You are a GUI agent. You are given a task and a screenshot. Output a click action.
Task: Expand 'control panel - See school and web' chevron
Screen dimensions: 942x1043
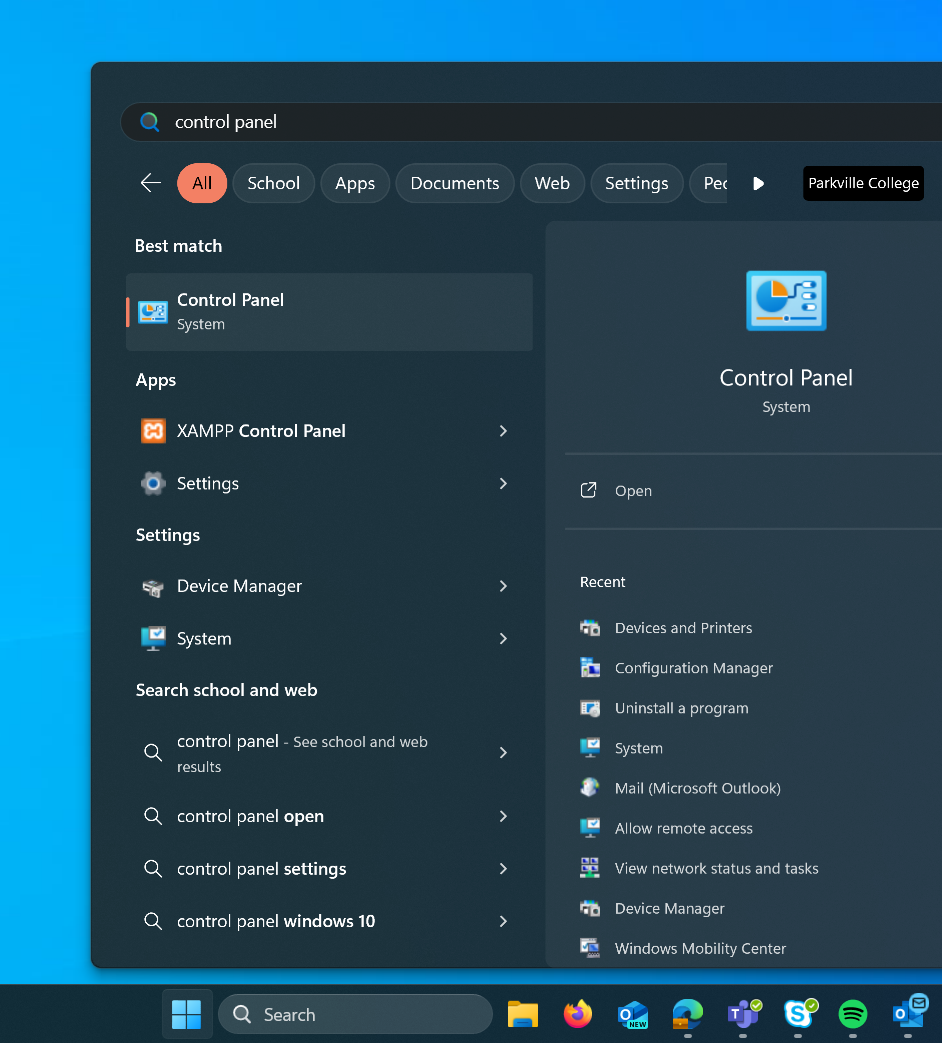coord(504,752)
